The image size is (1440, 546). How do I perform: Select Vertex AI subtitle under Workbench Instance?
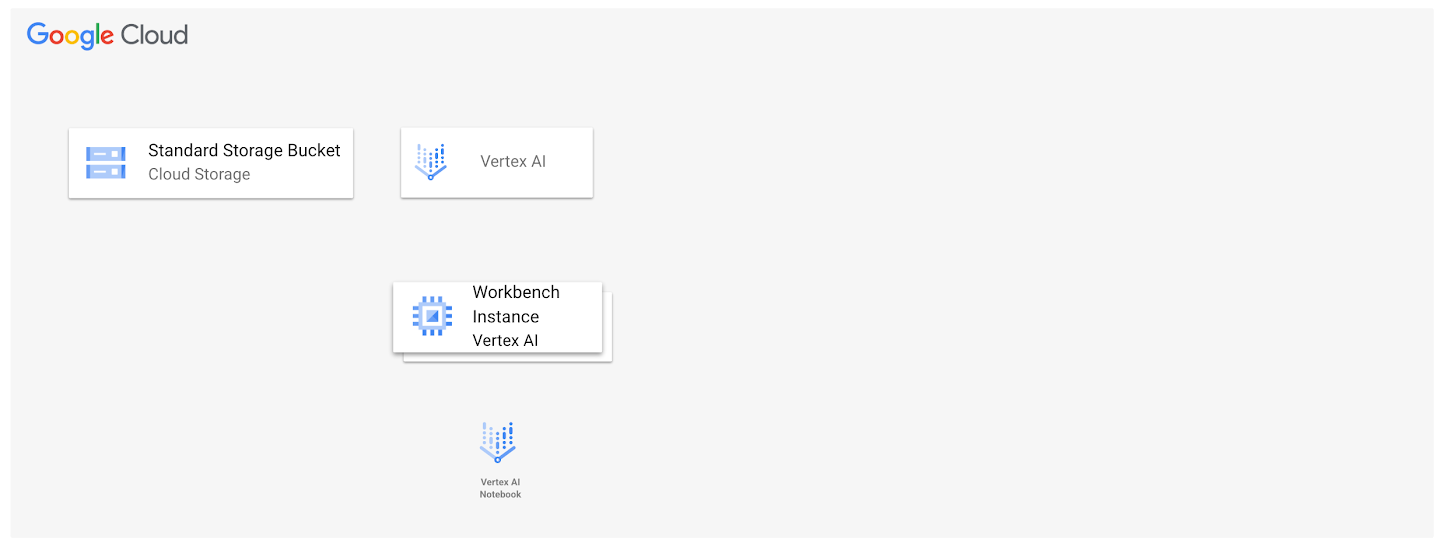pos(506,340)
